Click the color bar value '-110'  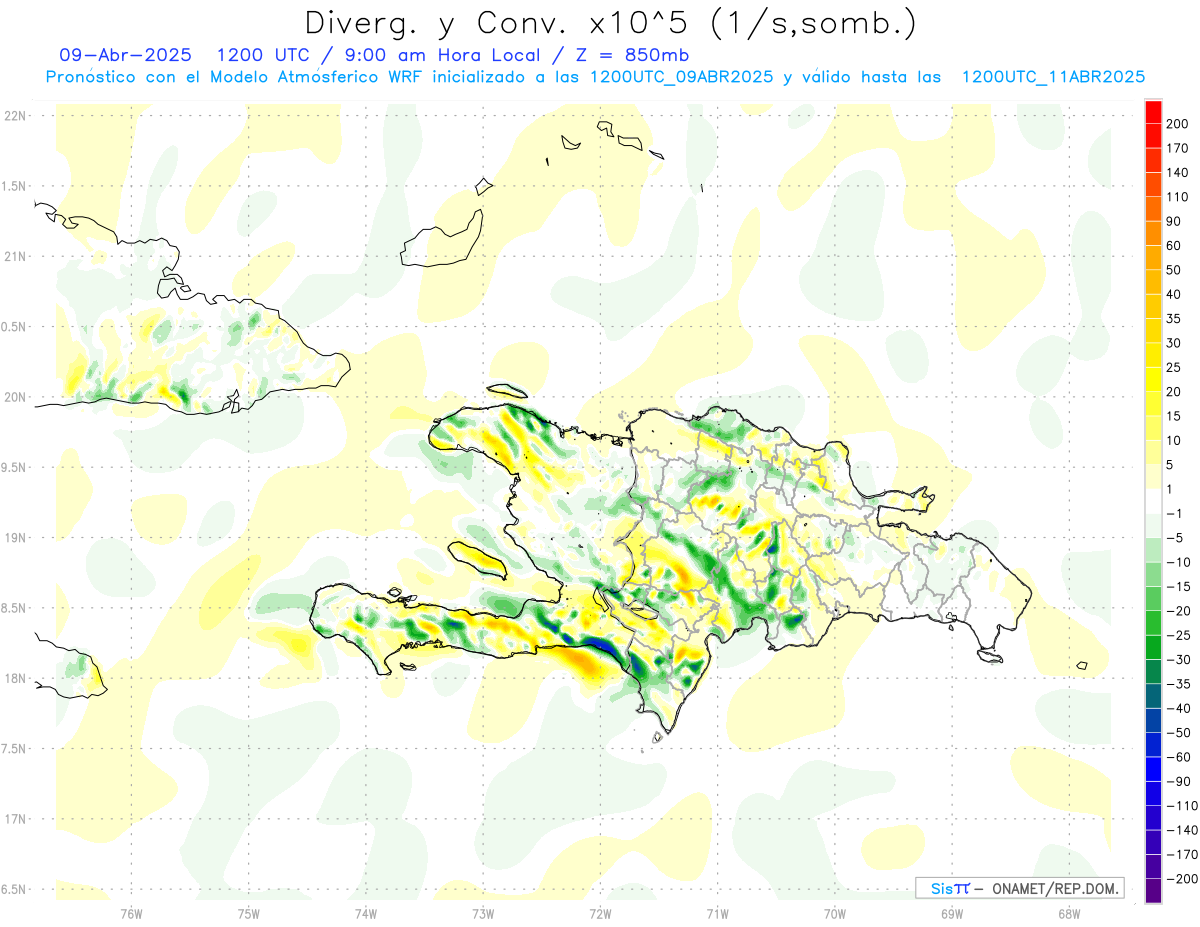1181,807
